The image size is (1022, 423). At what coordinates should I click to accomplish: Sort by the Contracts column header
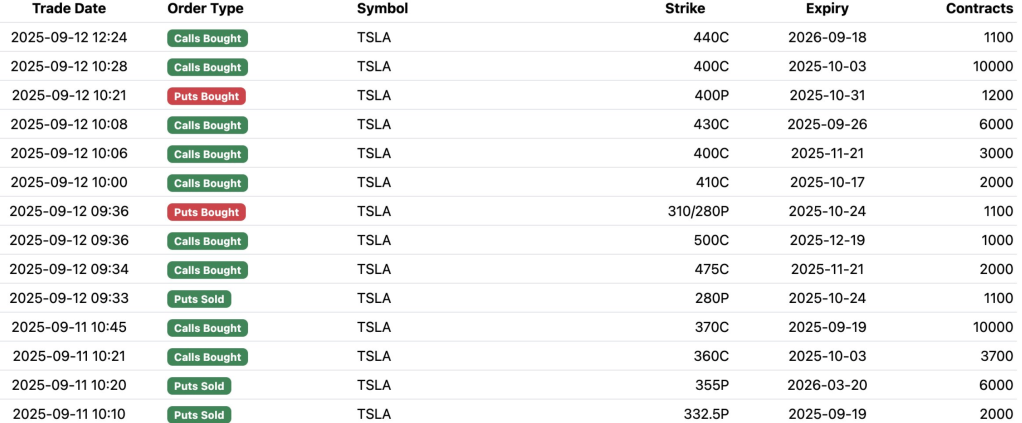tap(979, 9)
